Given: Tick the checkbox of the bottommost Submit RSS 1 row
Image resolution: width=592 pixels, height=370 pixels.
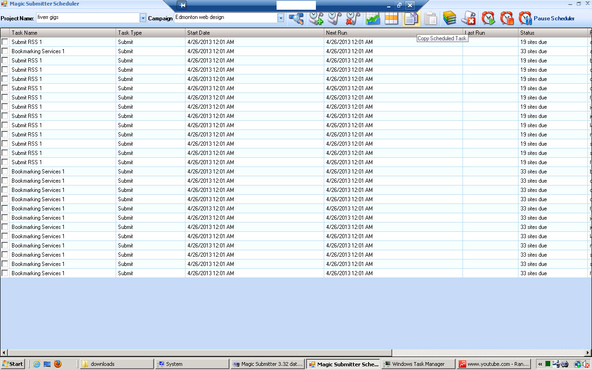Looking at the screenshot, I should pyautogui.click(x=5, y=162).
